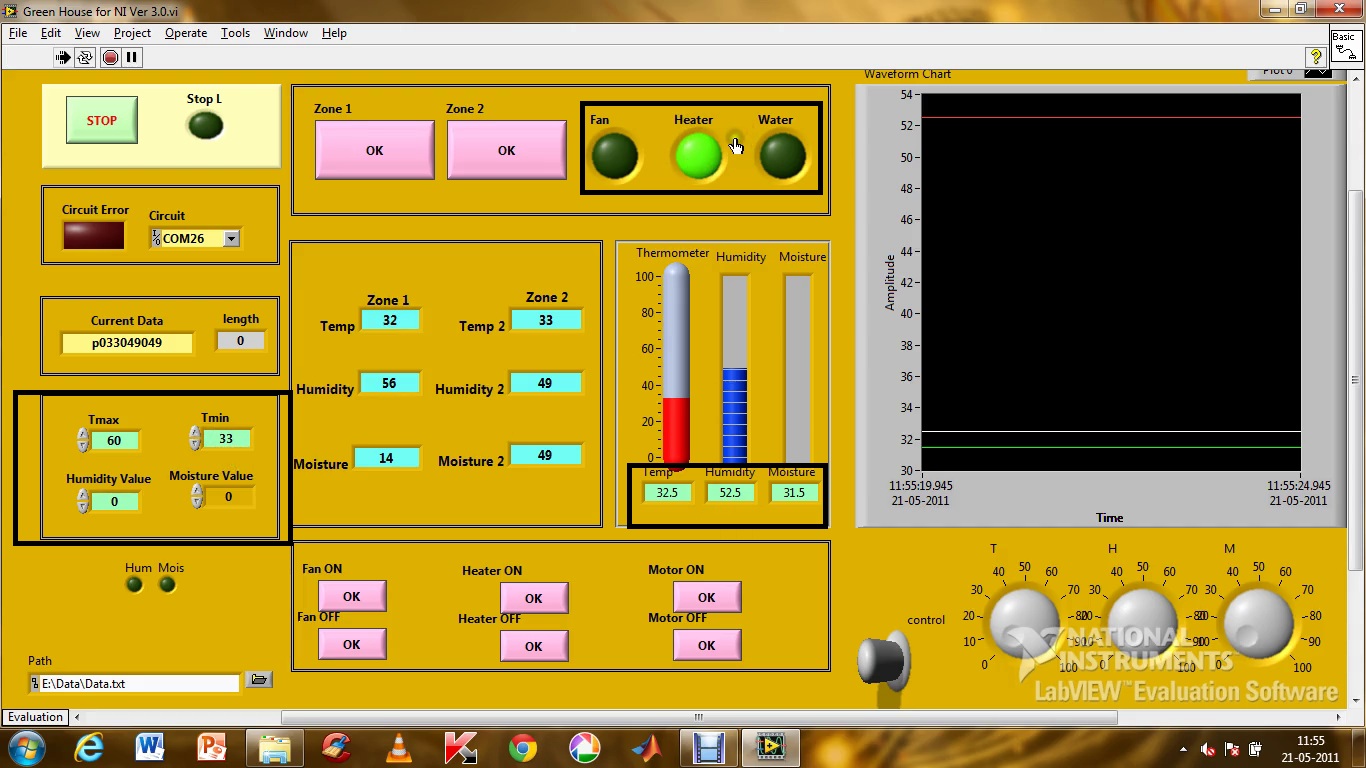Open the Tools menu
Viewport: 1366px width, 768px height.
[x=235, y=33]
